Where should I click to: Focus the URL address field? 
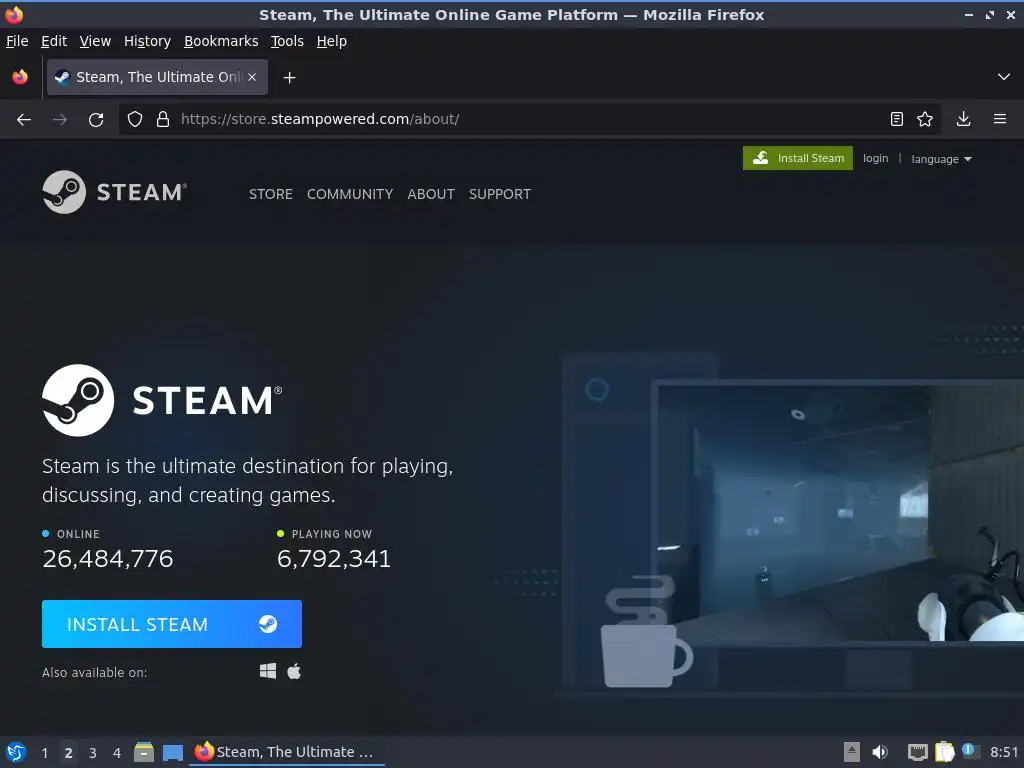(x=529, y=119)
